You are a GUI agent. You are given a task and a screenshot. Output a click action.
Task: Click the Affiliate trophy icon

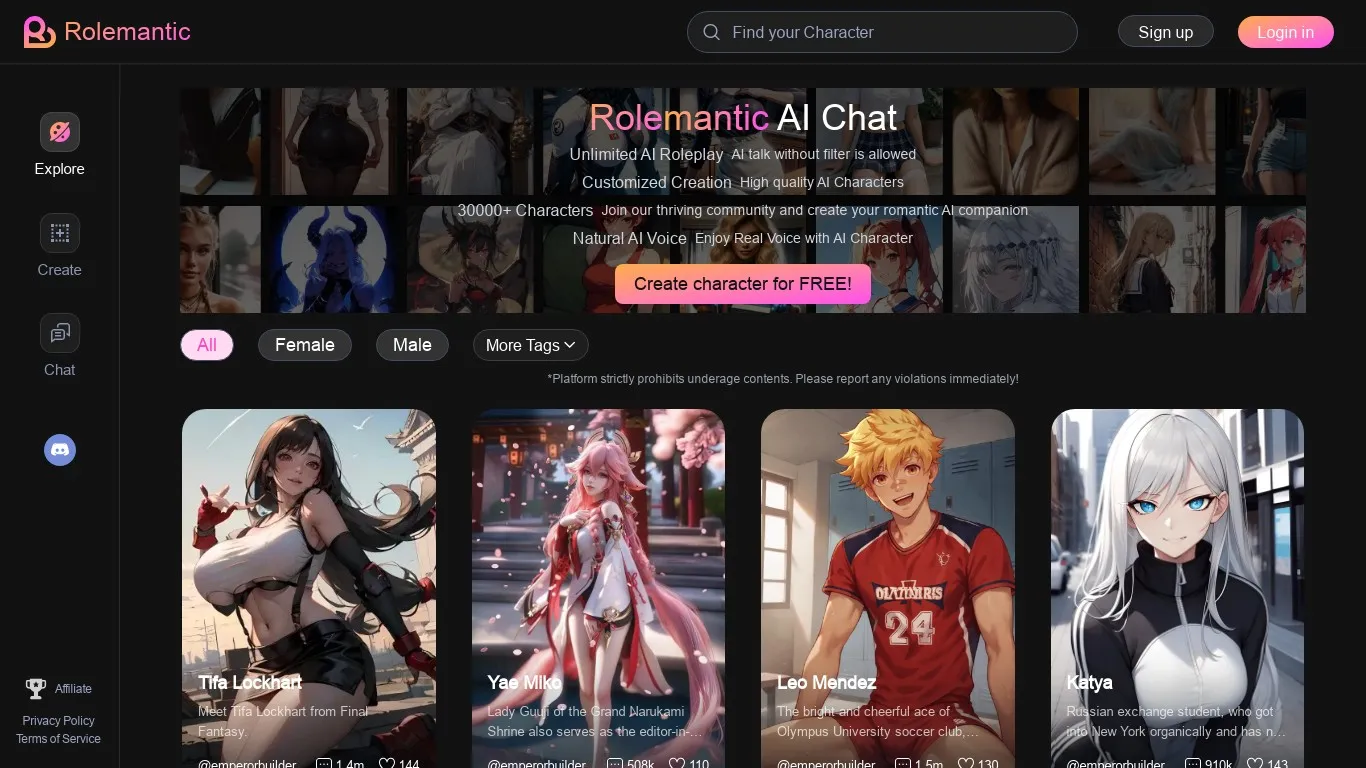(x=37, y=687)
